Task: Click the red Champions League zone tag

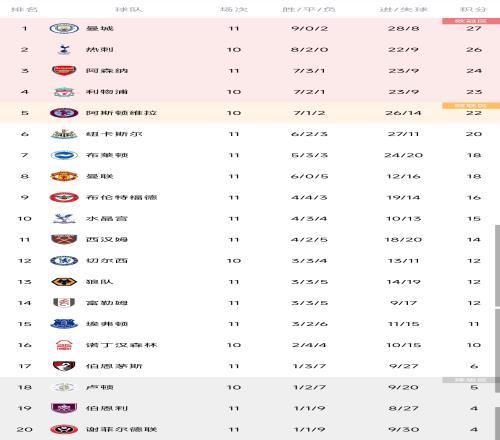Action: 471,21
